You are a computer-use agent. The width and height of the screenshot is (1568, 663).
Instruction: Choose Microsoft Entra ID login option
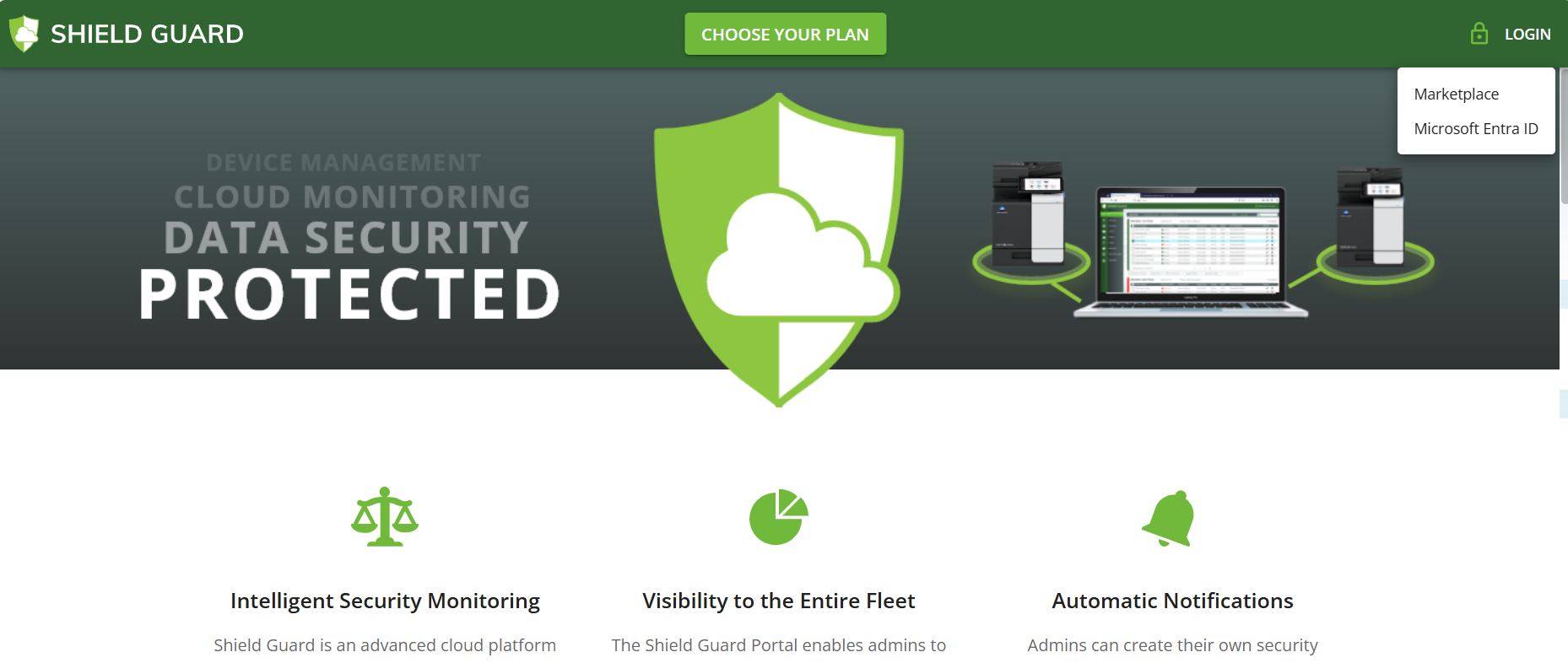[1475, 129]
